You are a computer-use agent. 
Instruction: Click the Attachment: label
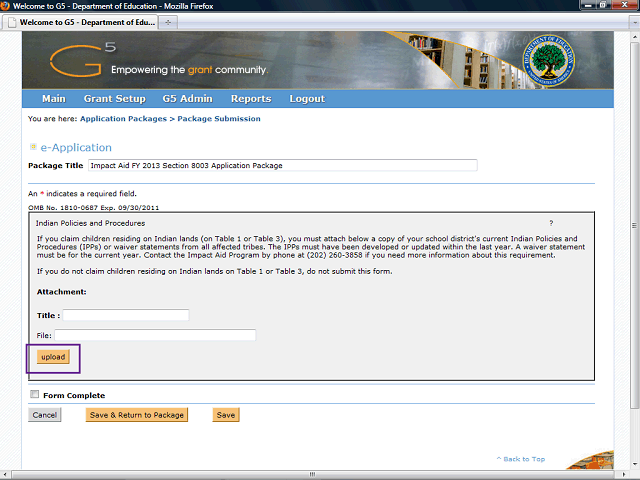point(62,292)
